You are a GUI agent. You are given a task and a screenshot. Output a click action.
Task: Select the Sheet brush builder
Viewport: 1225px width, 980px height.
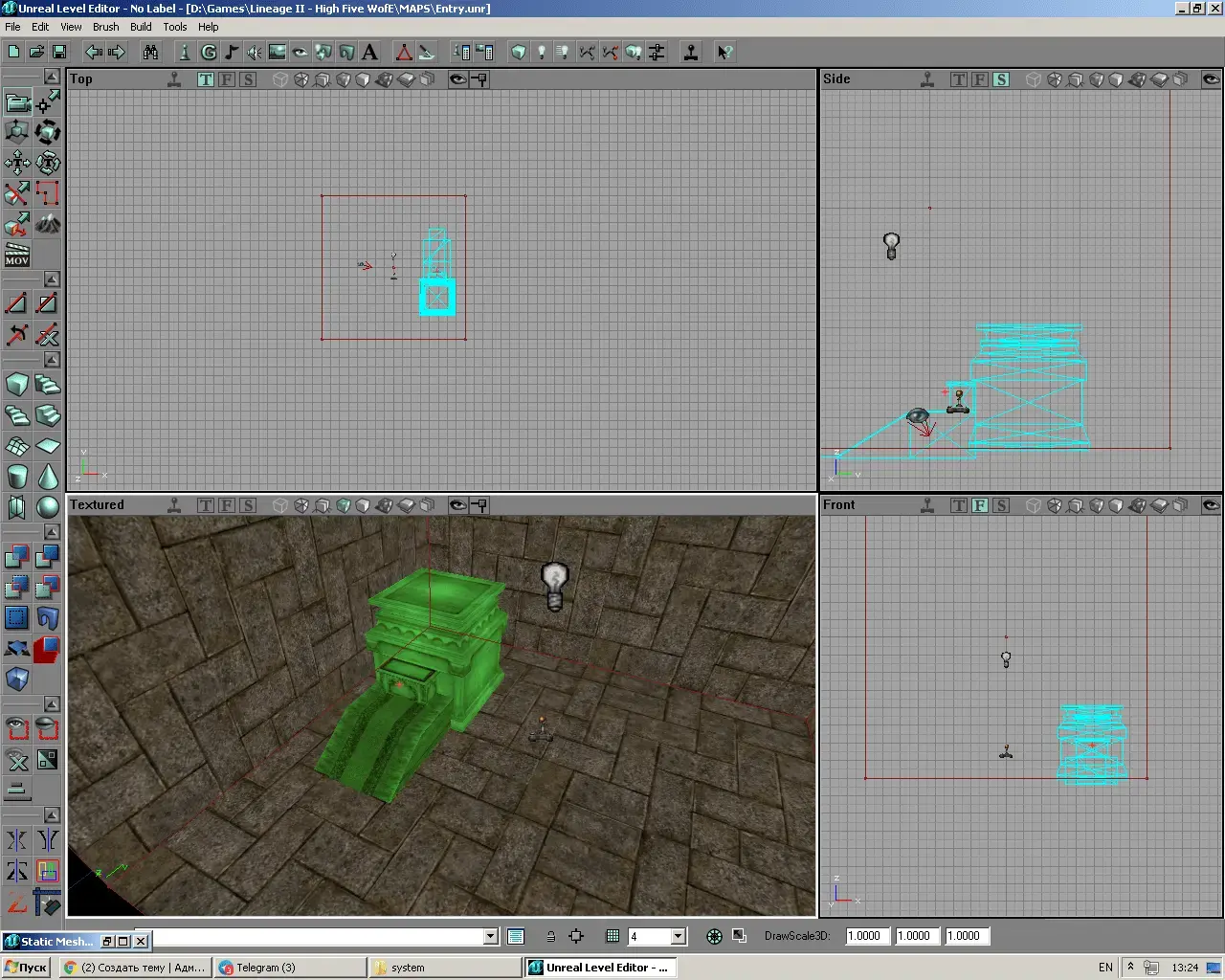(47, 446)
